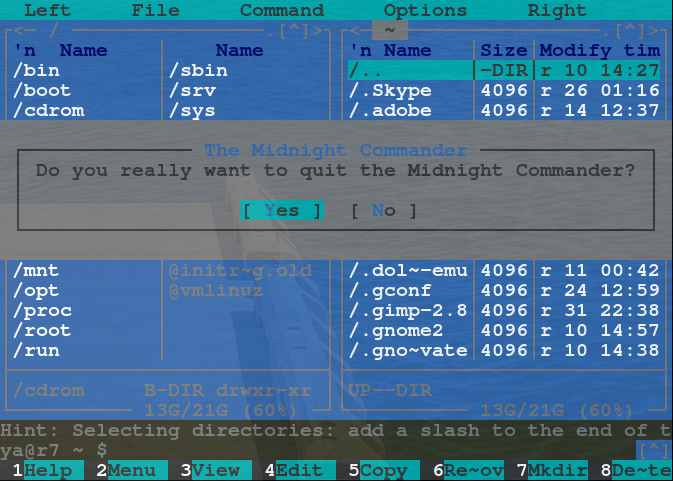The height and width of the screenshot is (481, 673).
Task: Confirm quitting with the Yes button
Action: (x=282, y=211)
